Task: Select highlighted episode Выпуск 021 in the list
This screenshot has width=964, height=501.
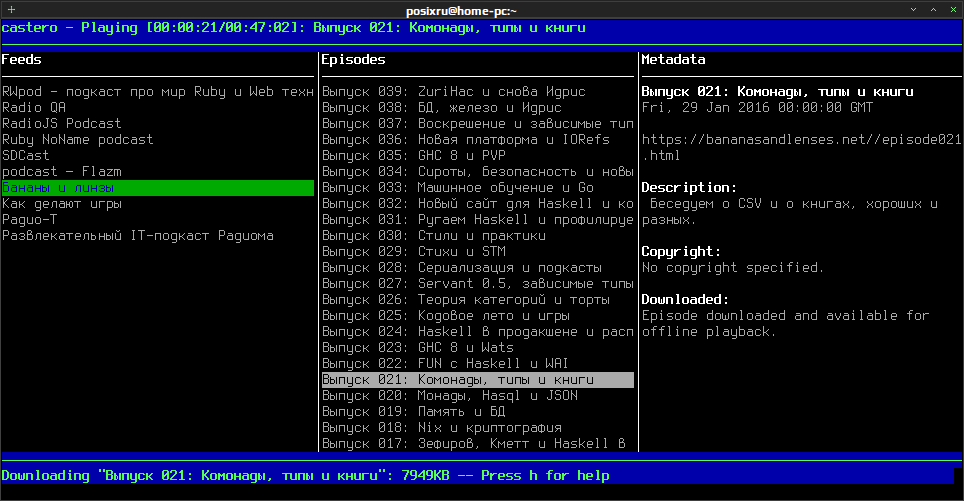Action: pyautogui.click(x=478, y=379)
